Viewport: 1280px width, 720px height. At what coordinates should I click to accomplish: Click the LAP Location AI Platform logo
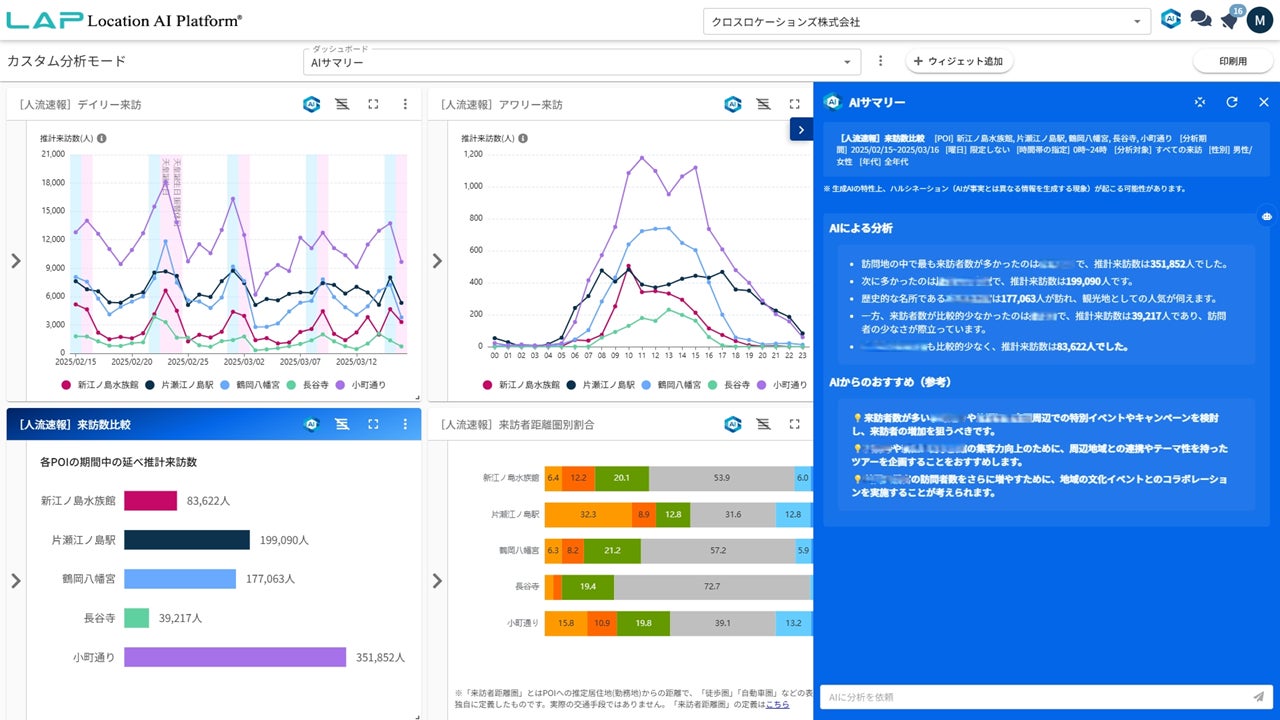124,20
